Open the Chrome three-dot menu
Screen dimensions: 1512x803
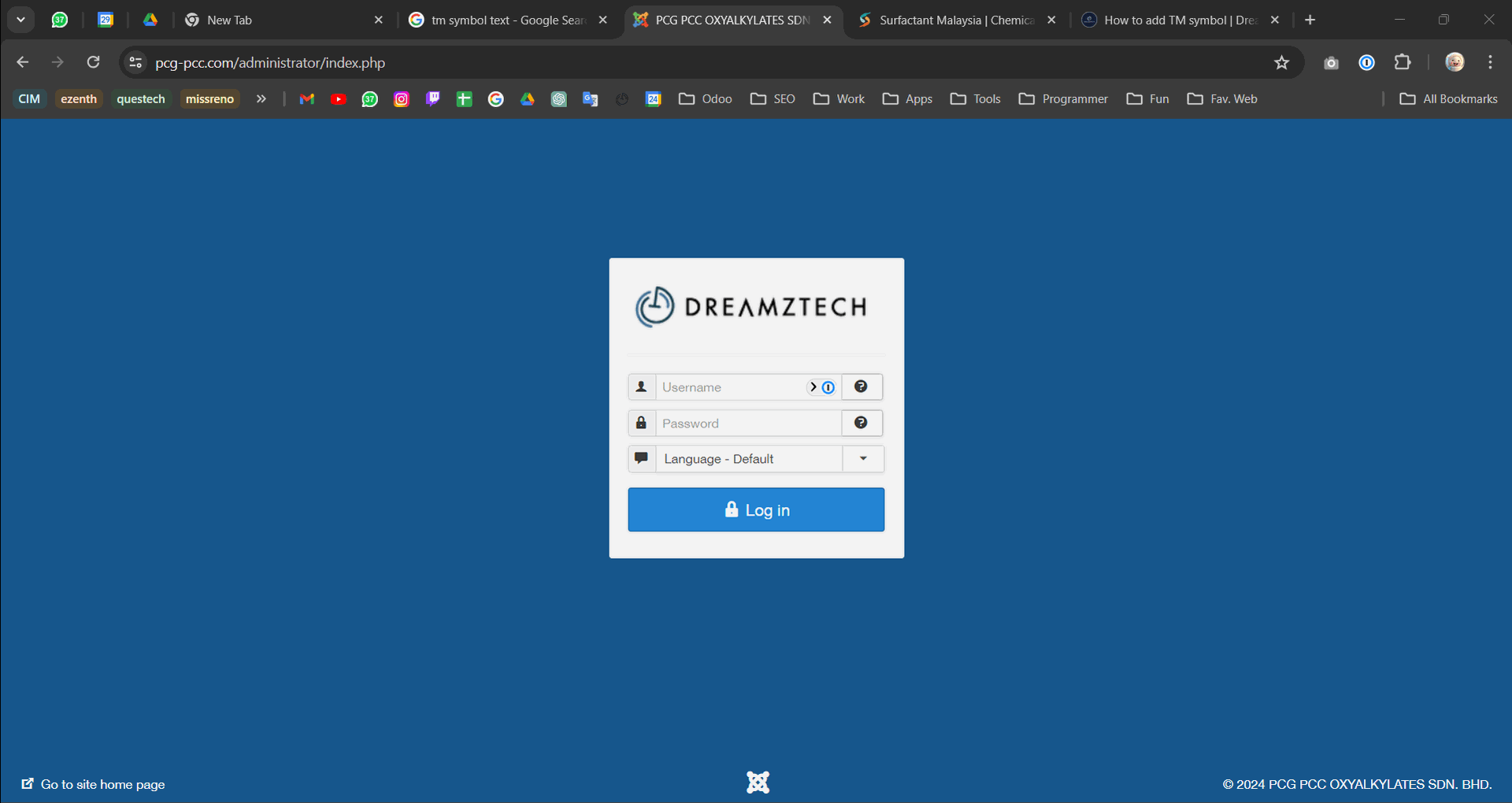(x=1490, y=62)
